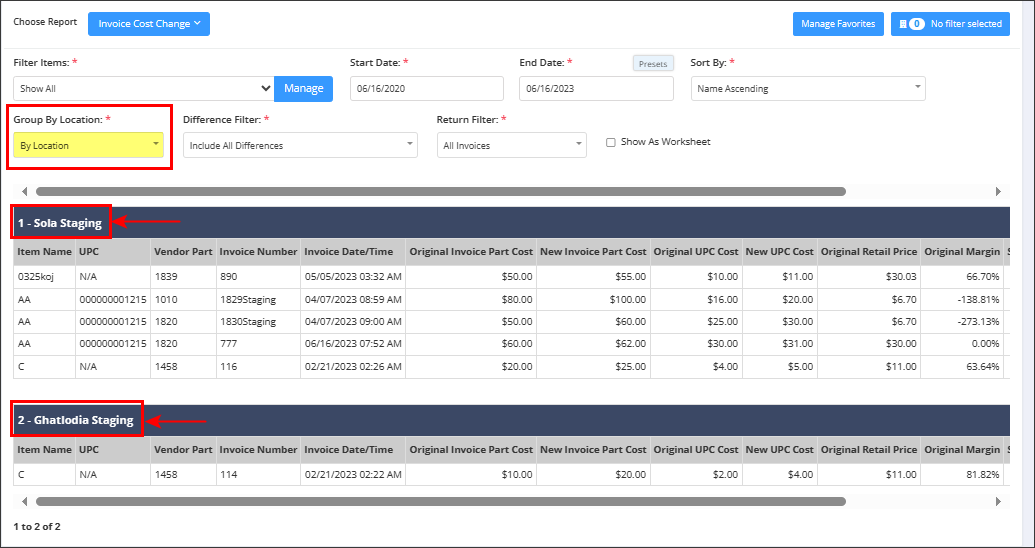
Task: Open the Difference Filter dropdown
Action: point(300,145)
